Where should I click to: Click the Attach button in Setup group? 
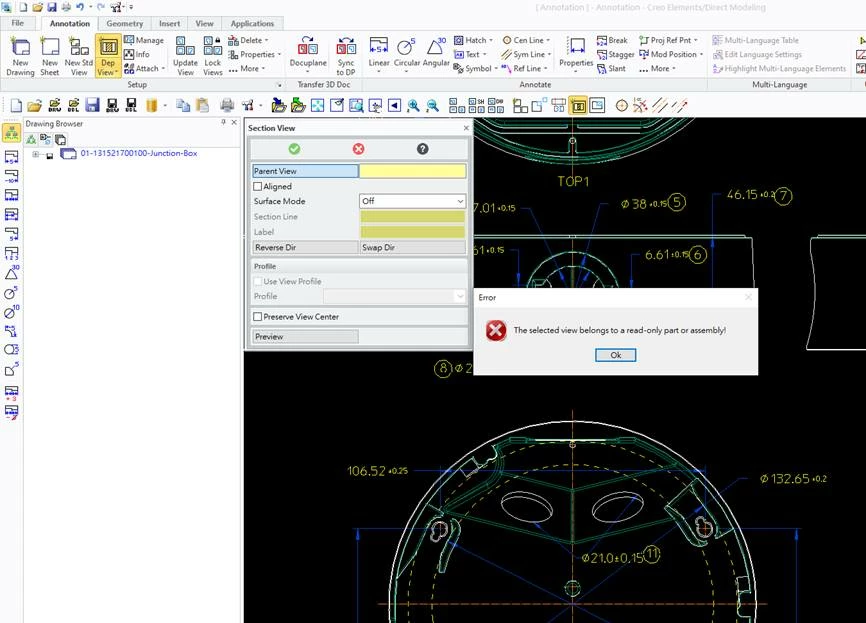145,68
